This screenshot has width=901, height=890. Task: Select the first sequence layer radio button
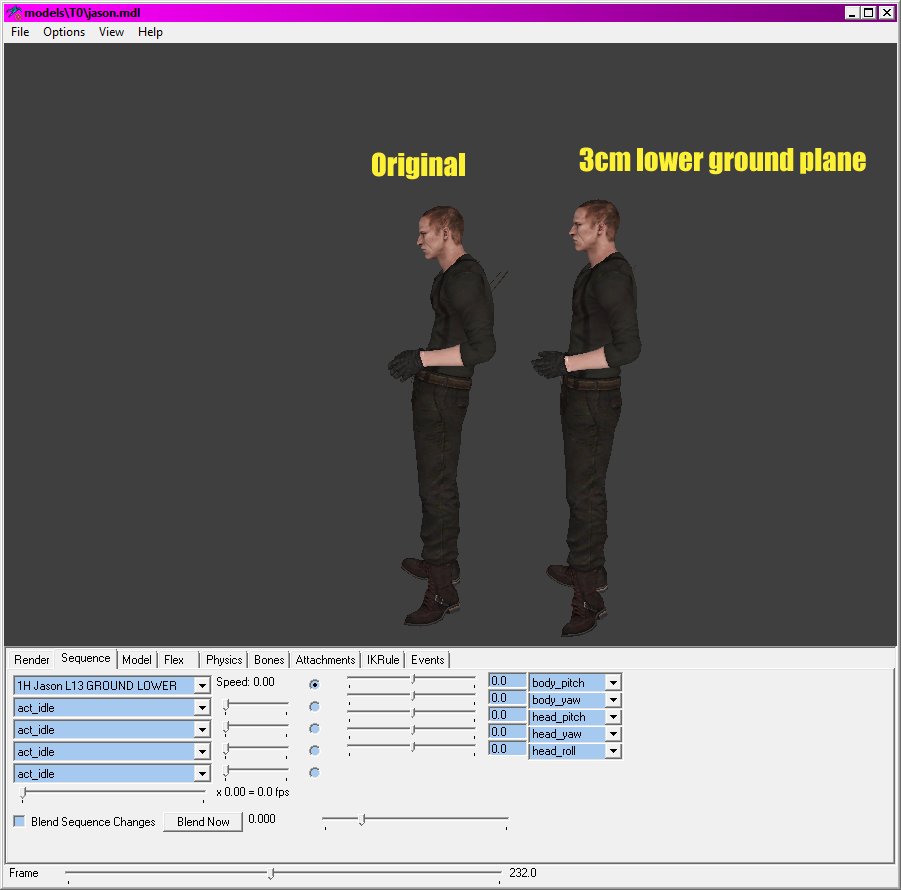pyautogui.click(x=314, y=684)
